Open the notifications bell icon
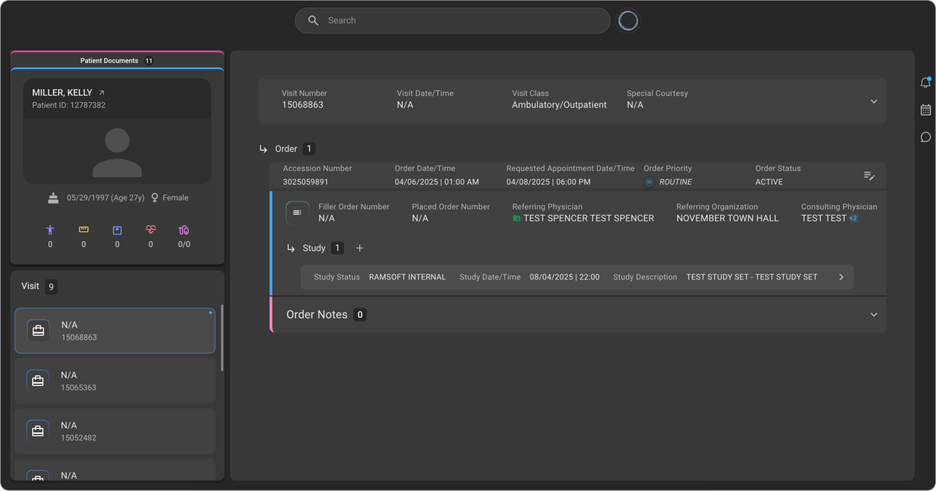Screen dimensions: 936x491 pyautogui.click(x=925, y=82)
